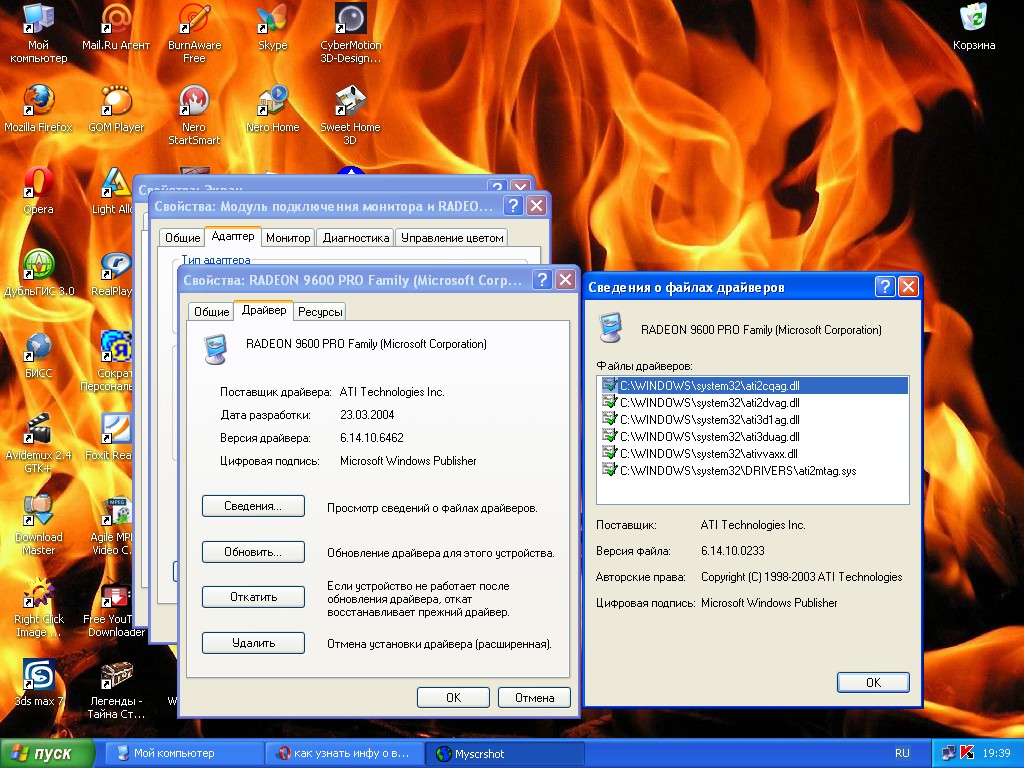The image size is (1024, 768).
Task: Select the Адаптер tab in the module properties
Action: point(233,236)
